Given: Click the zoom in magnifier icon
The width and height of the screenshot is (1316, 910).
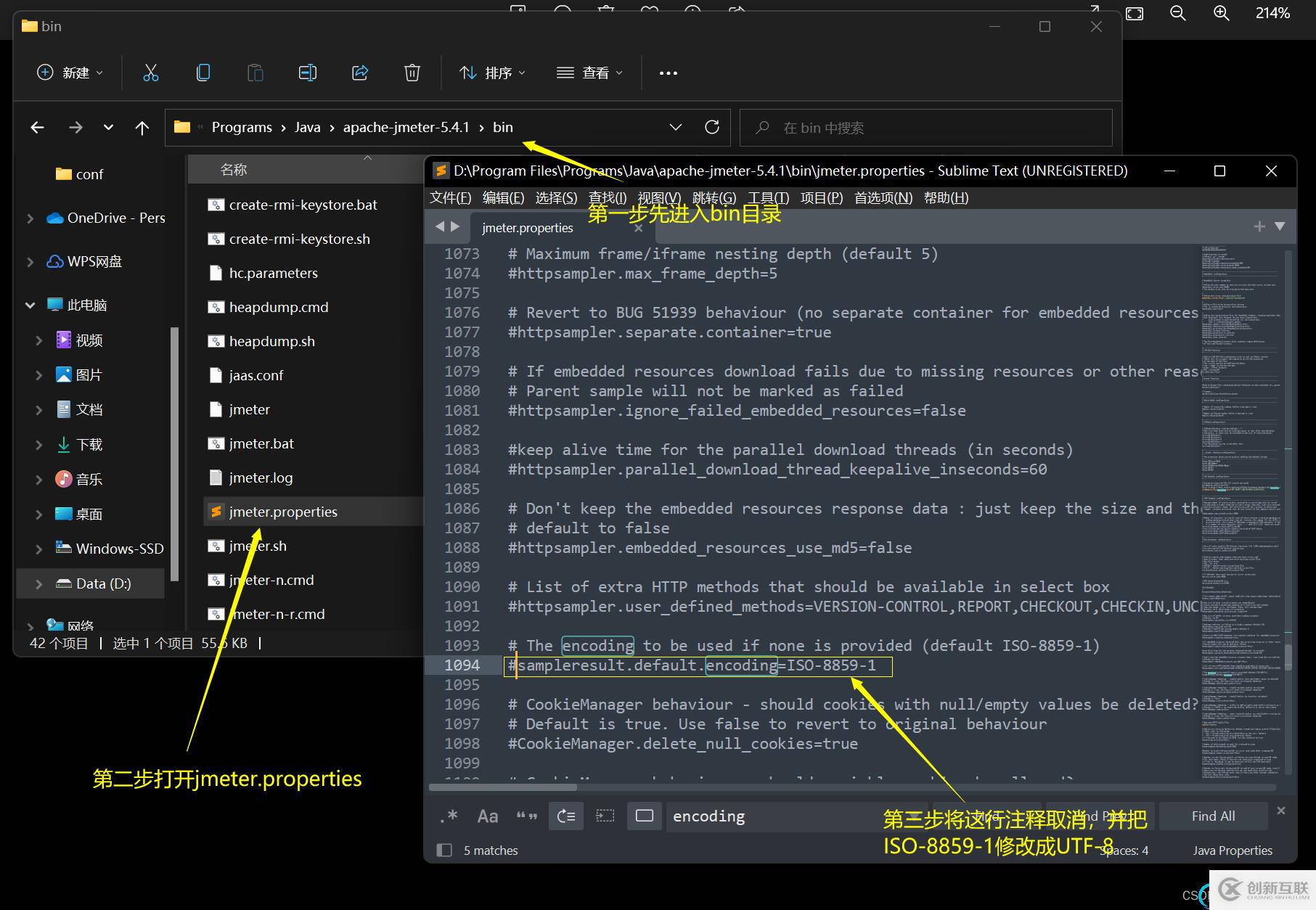Looking at the screenshot, I should (x=1222, y=13).
